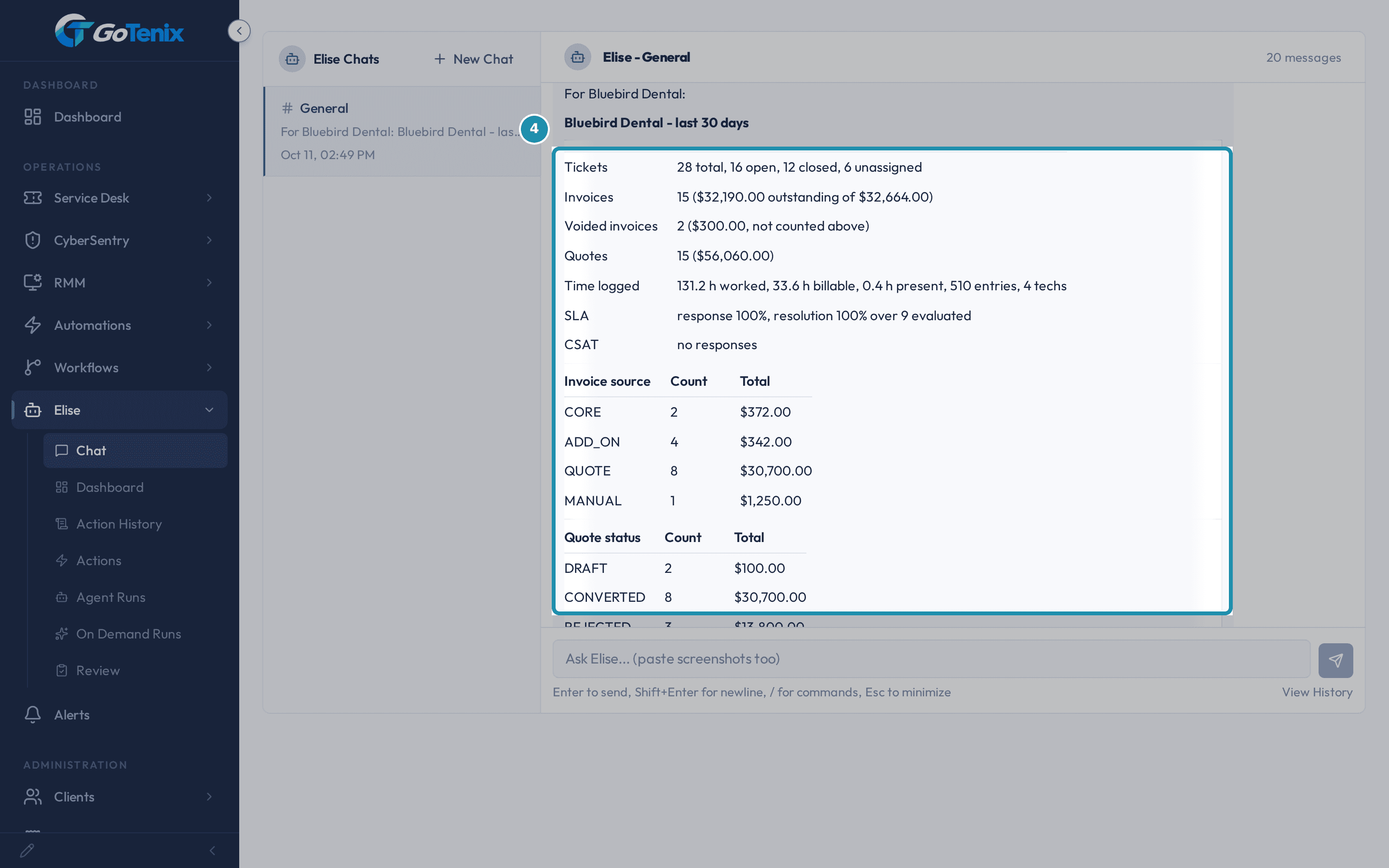1389x868 pixels.
Task: Click the left chevron at sidebar bottom
Action: (212, 850)
